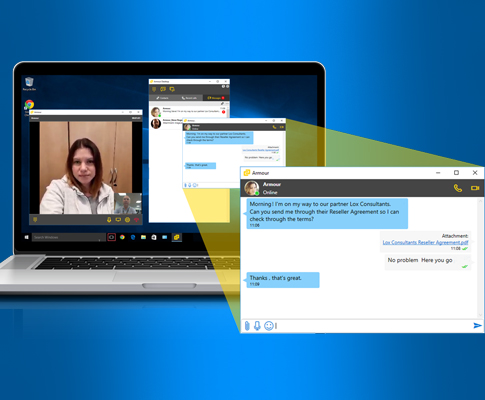Click the chat window vertical scrollbar
Image resolution: width=485 pixels, height=400 pixels.
[x=480, y=258]
